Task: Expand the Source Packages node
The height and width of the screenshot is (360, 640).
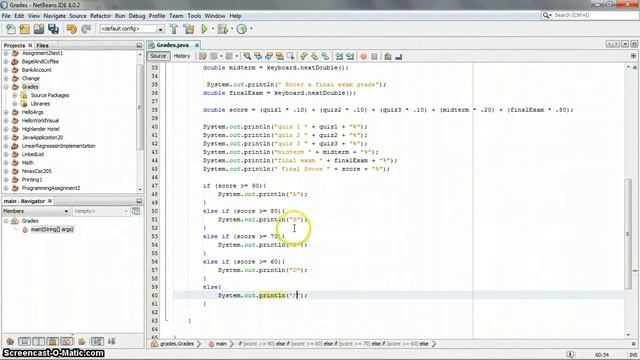Action: pyautogui.click(x=15, y=96)
